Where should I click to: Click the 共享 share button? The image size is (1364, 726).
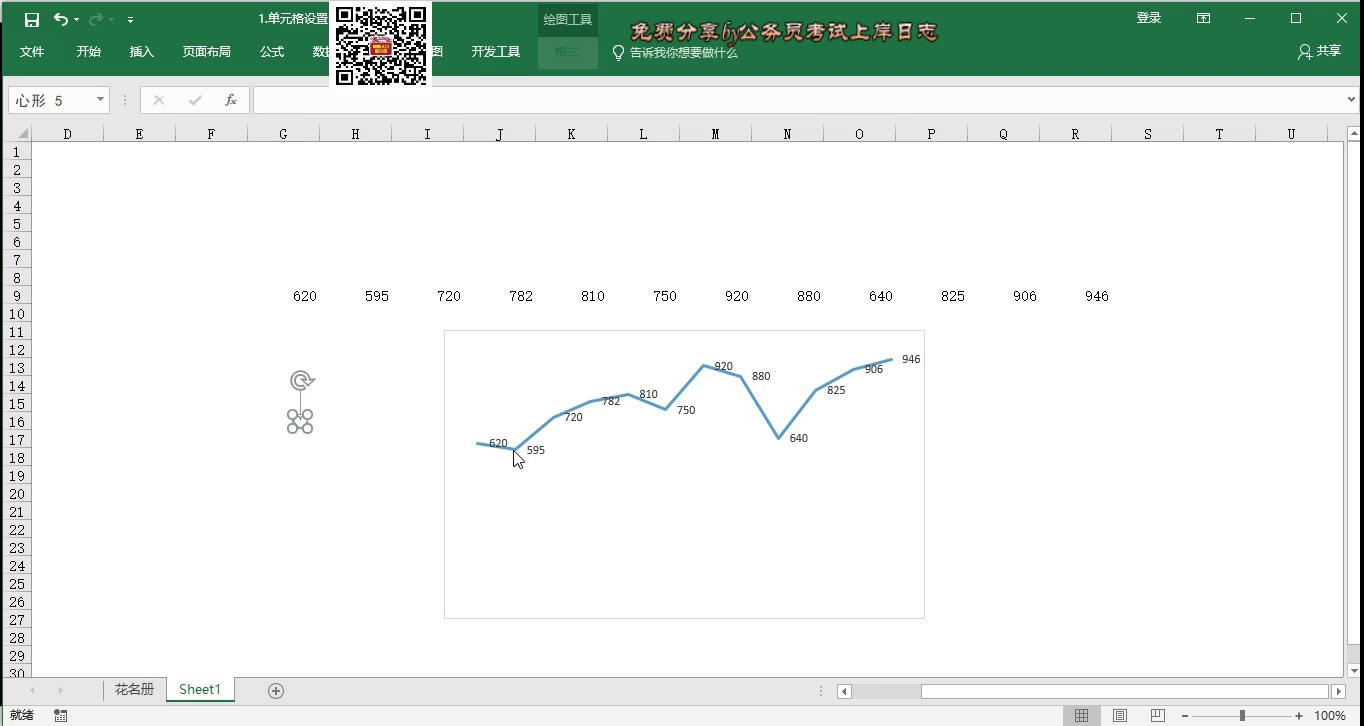pyautogui.click(x=1319, y=51)
